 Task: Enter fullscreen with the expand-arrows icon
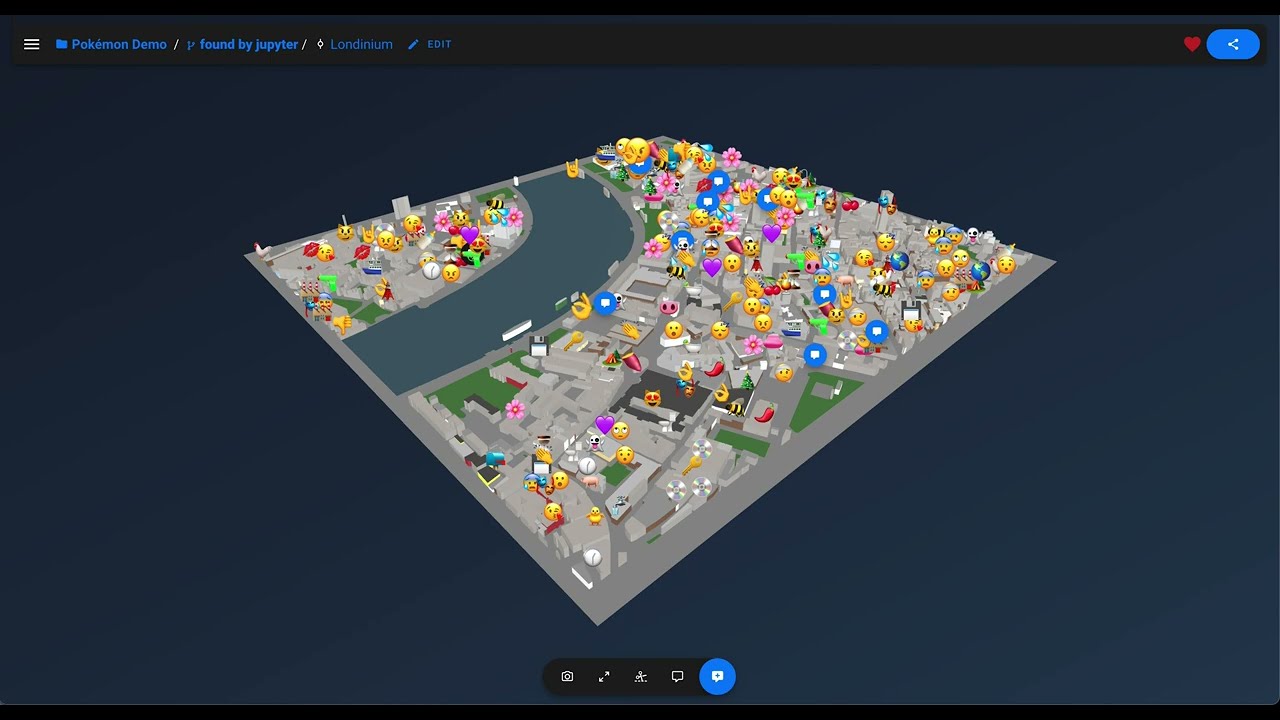pyautogui.click(x=604, y=677)
